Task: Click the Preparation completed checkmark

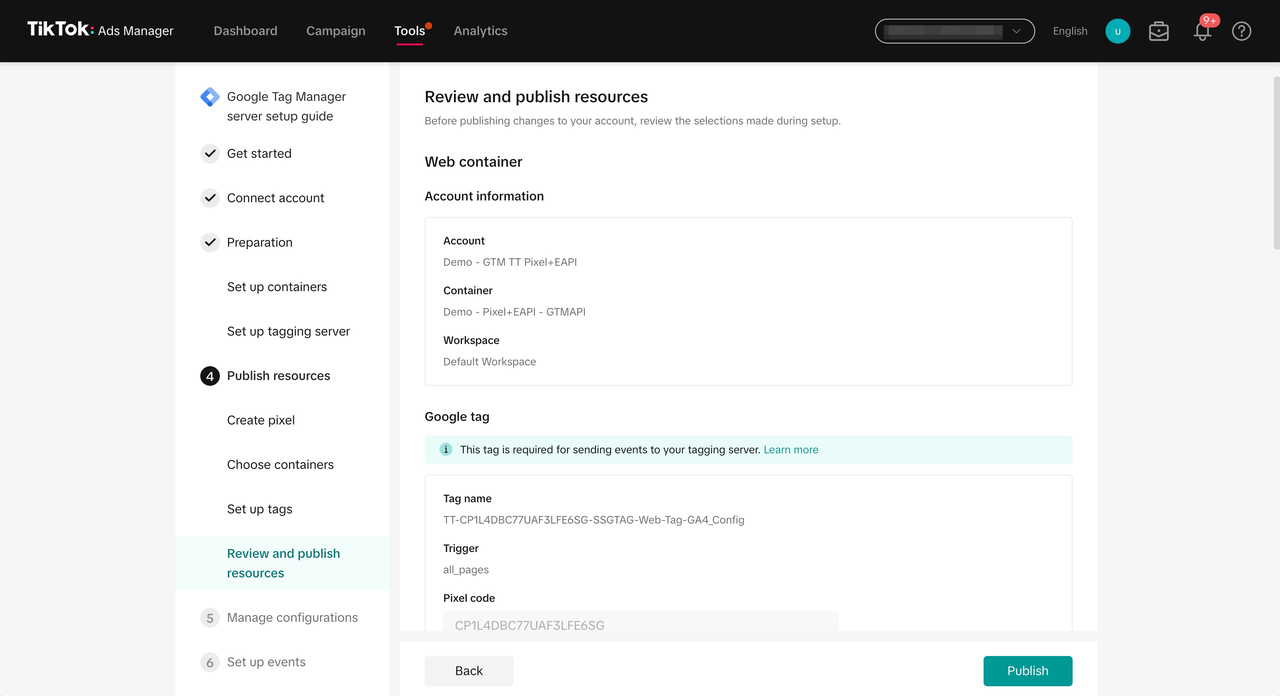Action: [210, 241]
